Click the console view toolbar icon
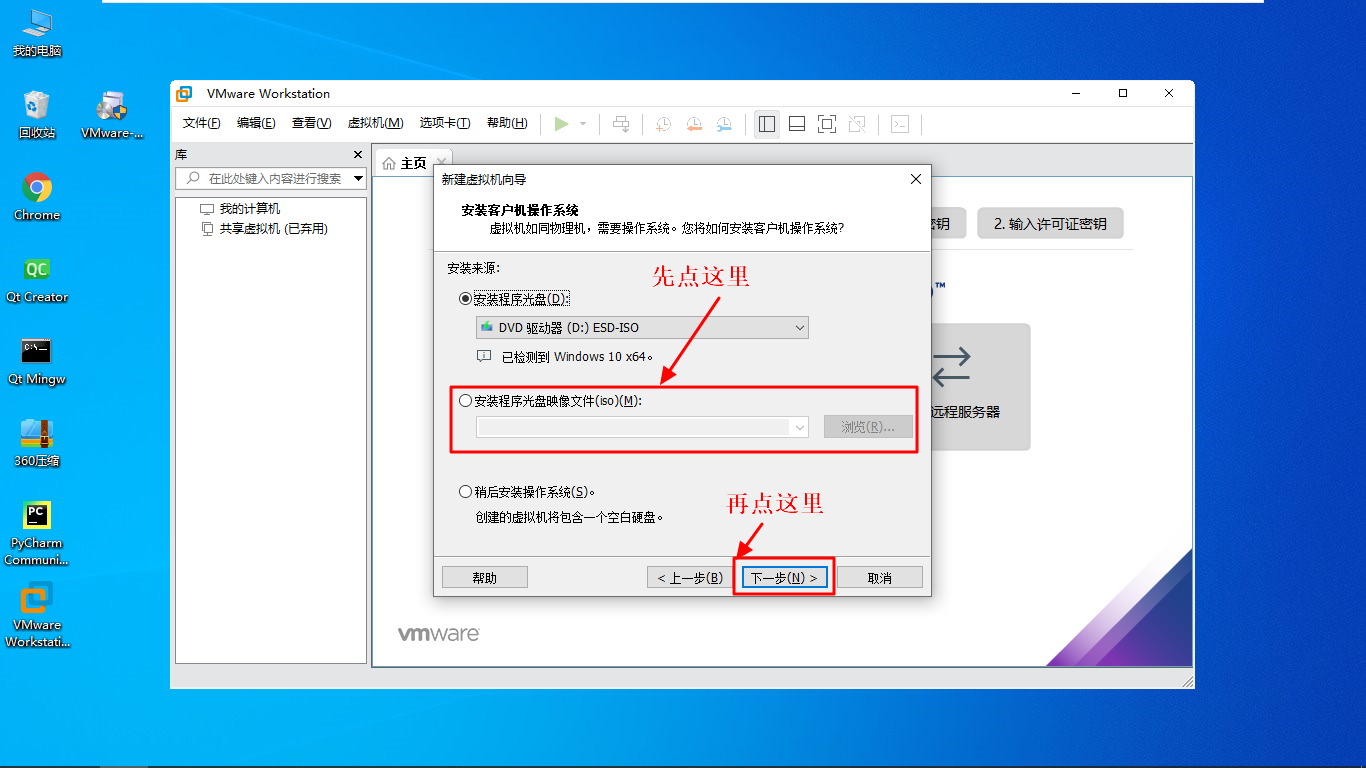Image resolution: width=1366 pixels, height=768 pixels. pyautogui.click(x=900, y=124)
